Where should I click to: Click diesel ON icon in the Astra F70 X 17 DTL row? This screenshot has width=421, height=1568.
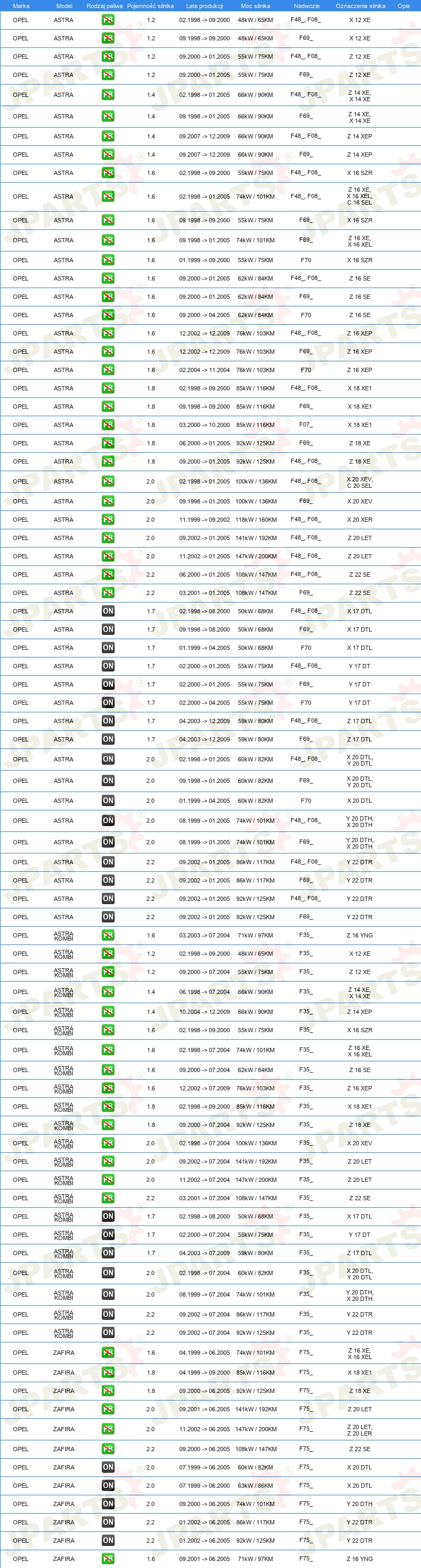click(x=108, y=648)
